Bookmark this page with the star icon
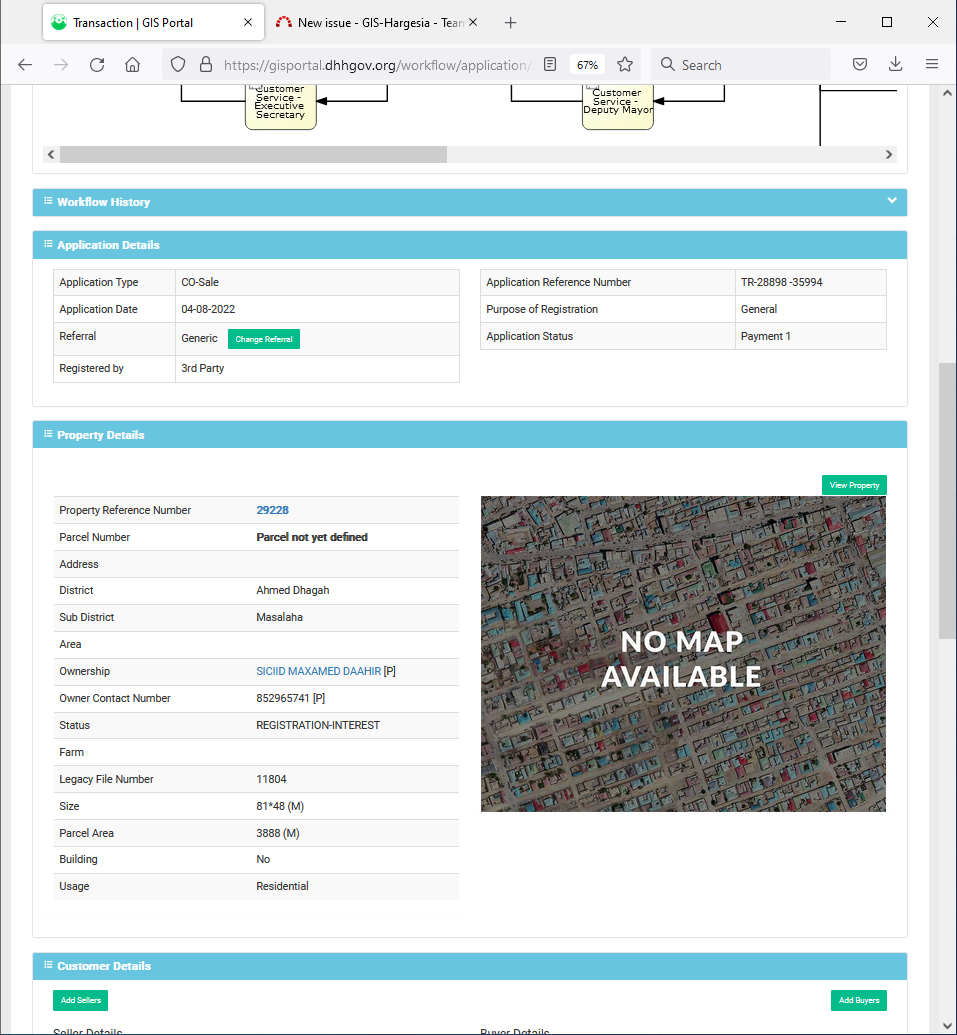This screenshot has height=1035, width=957. click(x=625, y=65)
